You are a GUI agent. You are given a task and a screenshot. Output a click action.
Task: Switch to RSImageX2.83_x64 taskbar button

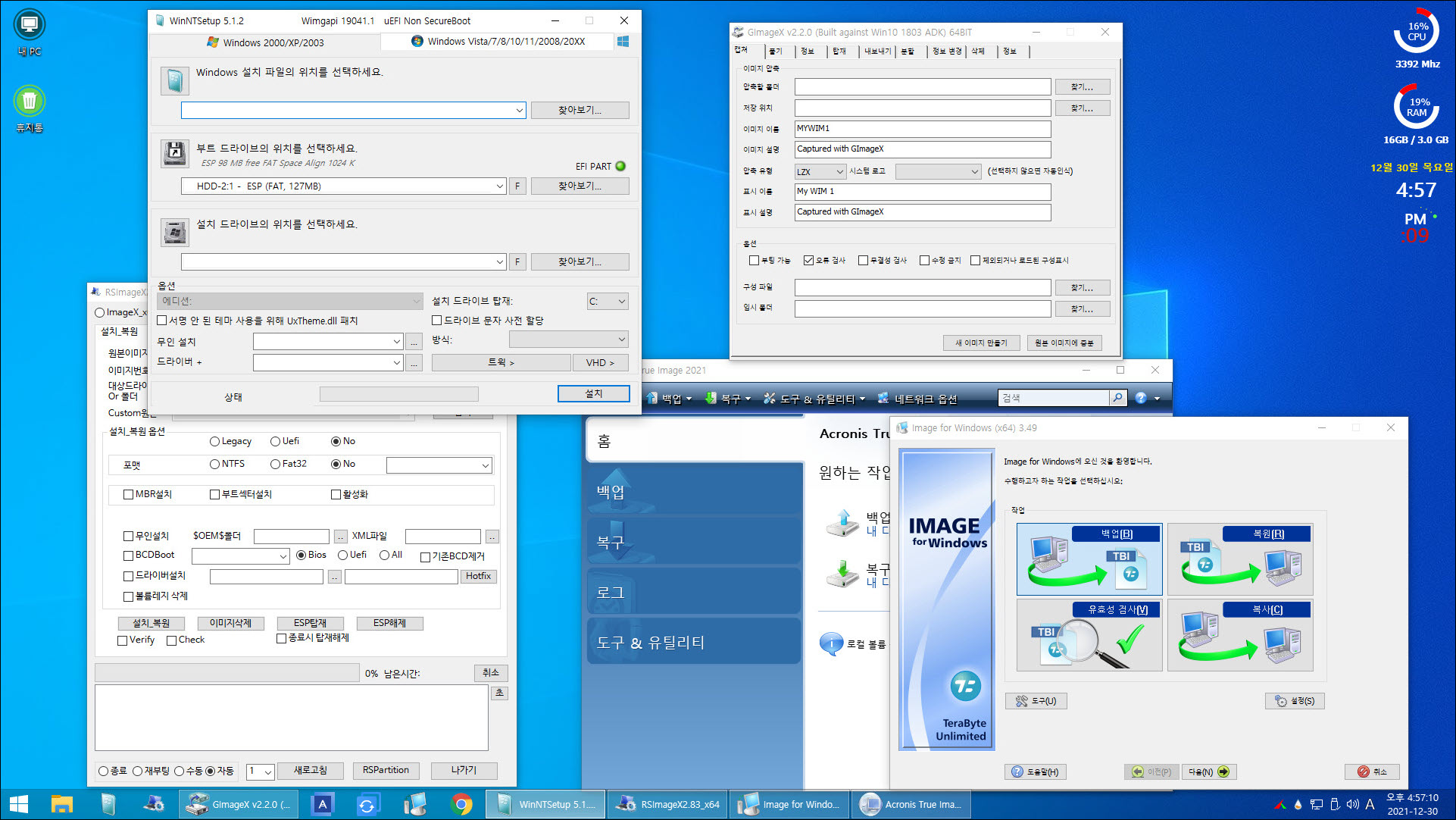[x=668, y=804]
